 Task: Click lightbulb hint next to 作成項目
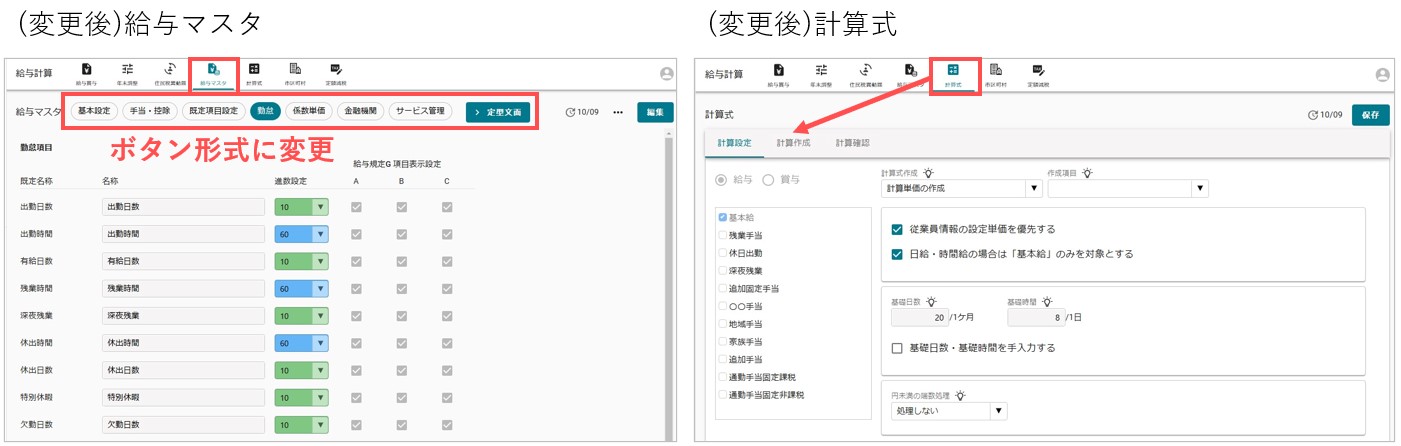click(1087, 173)
